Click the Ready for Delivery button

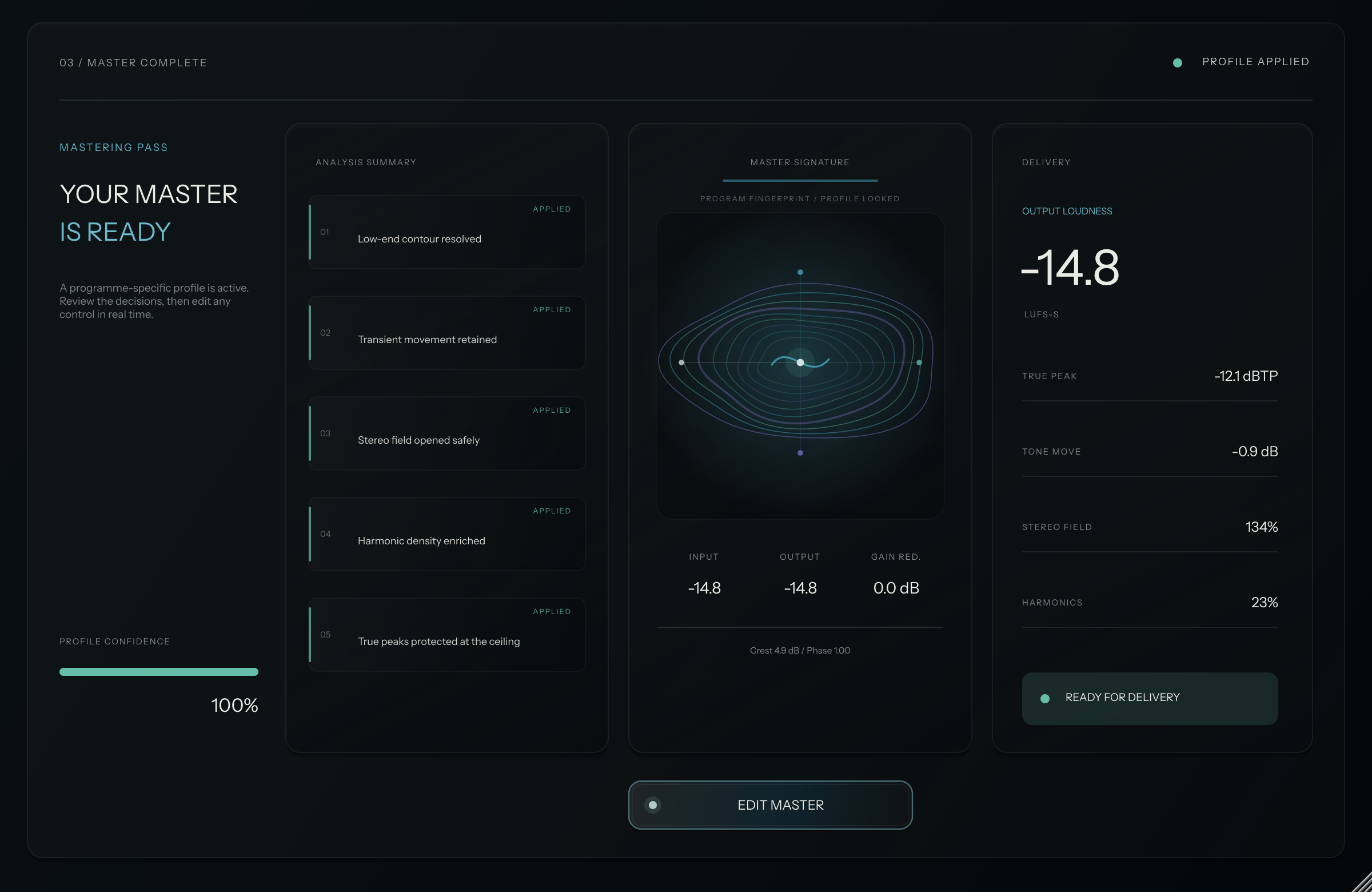[x=1150, y=698]
